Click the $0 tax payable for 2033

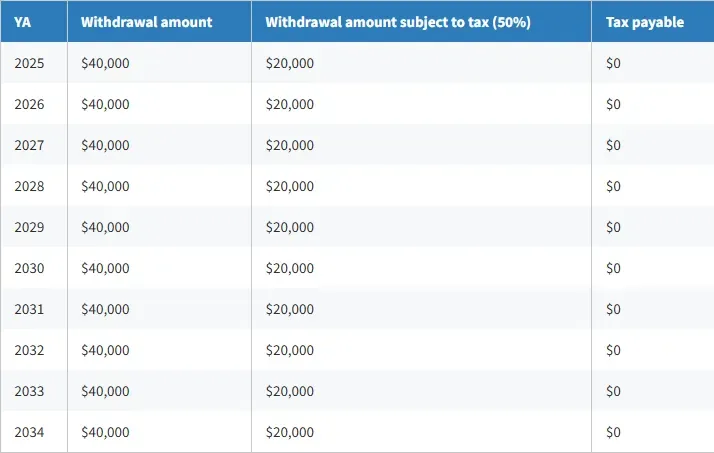613,391
